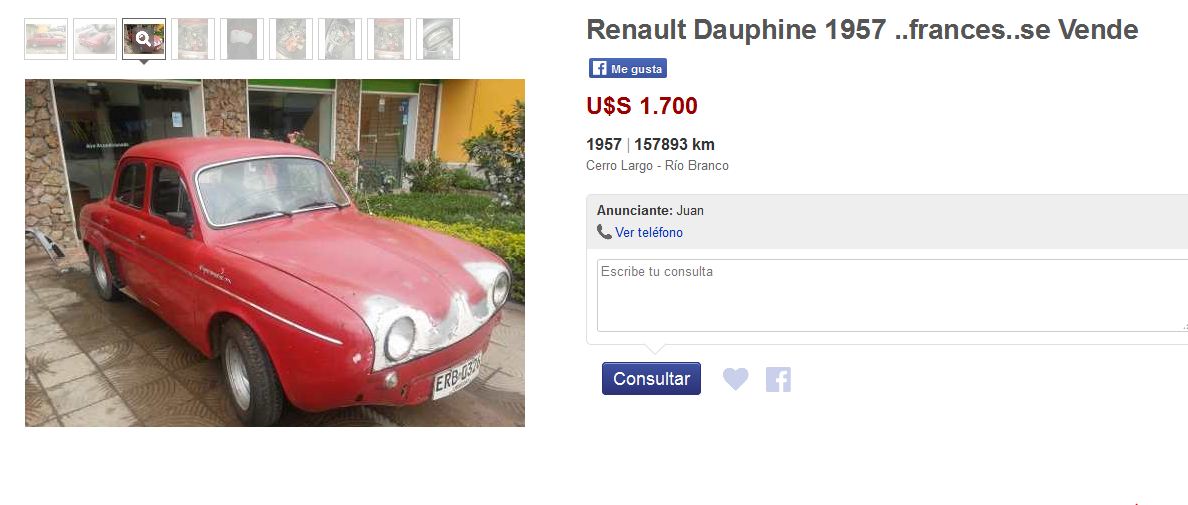Submit the inquiry with the Consultar button

(652, 379)
